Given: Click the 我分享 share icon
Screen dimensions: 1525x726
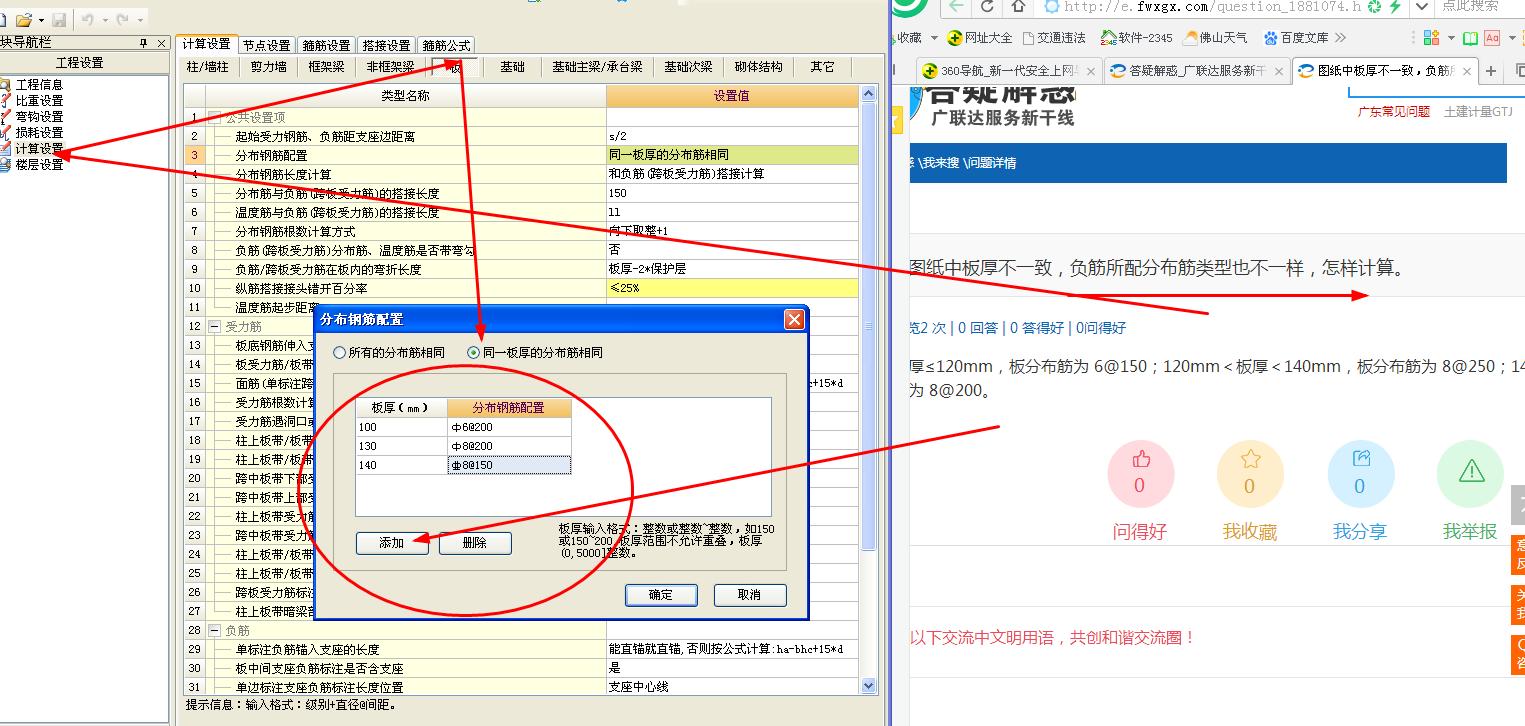Looking at the screenshot, I should pos(1360,459).
